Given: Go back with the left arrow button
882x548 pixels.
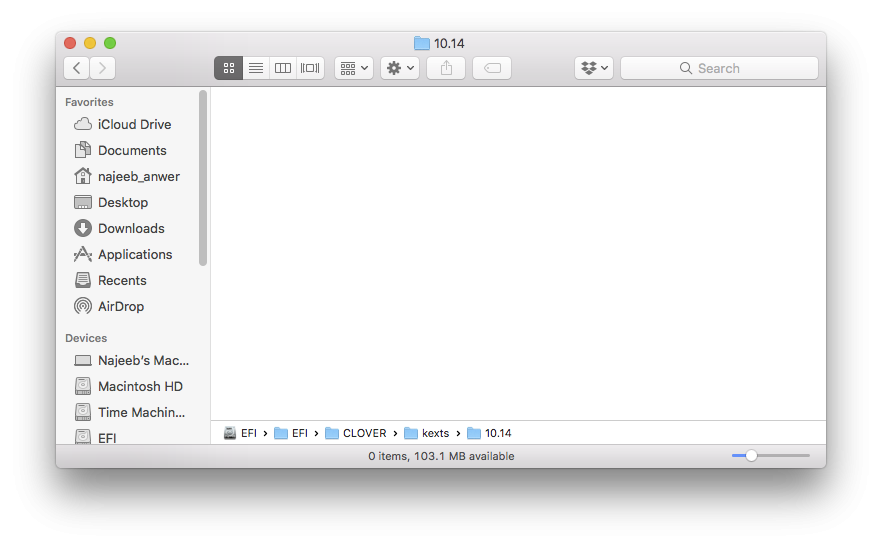Looking at the screenshot, I should (76, 68).
